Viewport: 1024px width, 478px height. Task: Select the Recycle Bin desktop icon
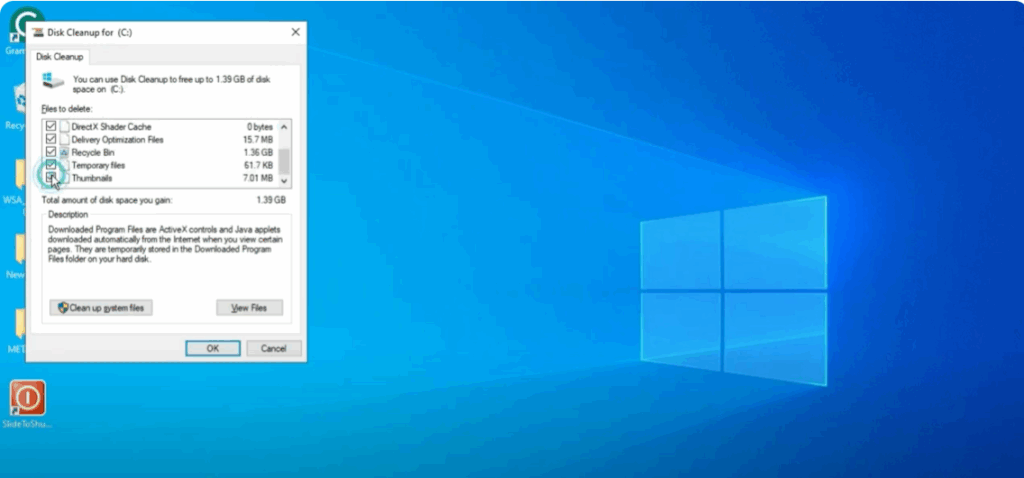tap(18, 106)
